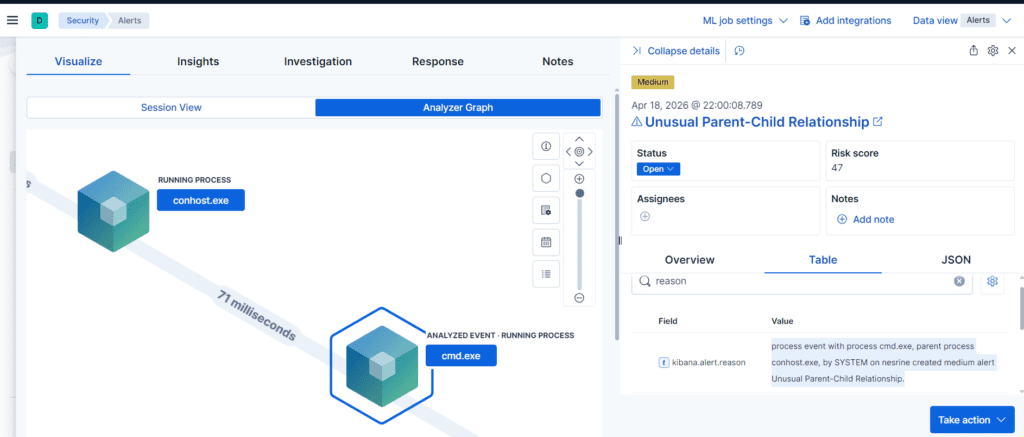Click the green D space avatar
1024x437 pixels.
pos(39,21)
